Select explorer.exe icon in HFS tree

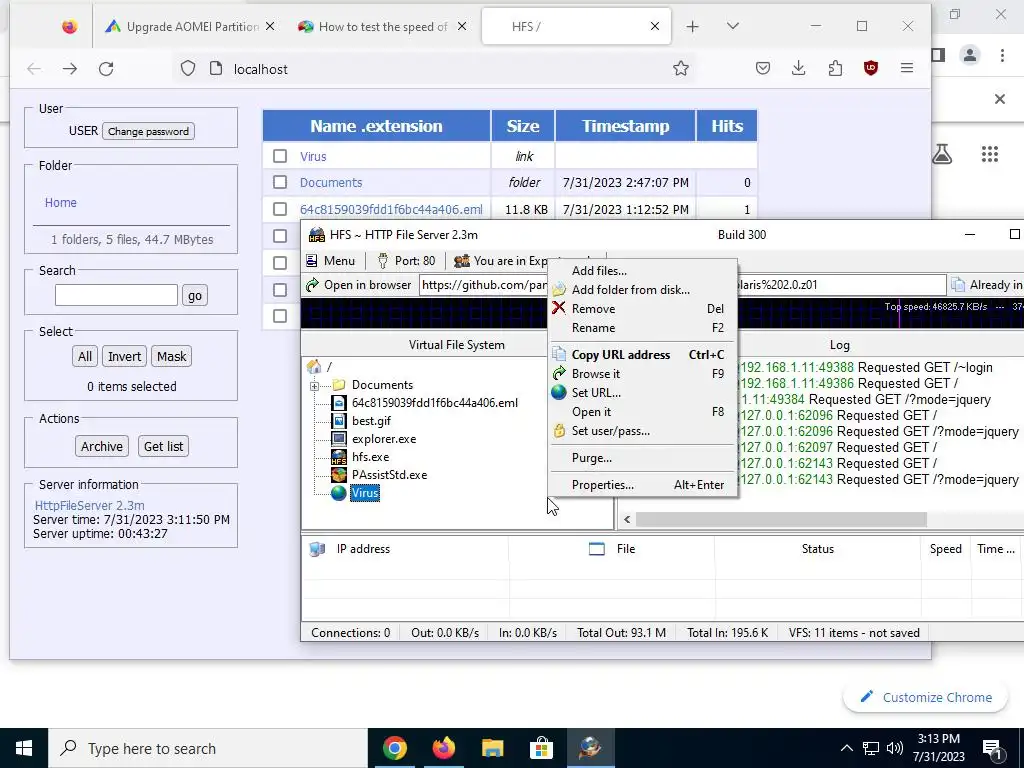point(338,439)
